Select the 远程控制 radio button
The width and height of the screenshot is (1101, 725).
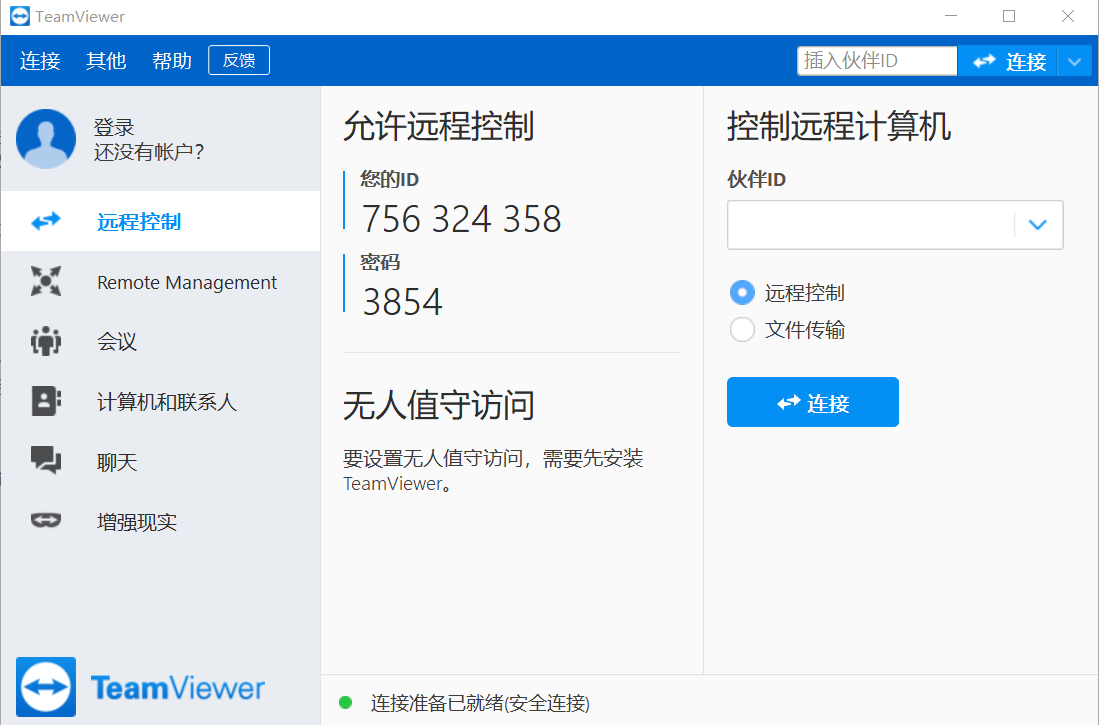[742, 292]
